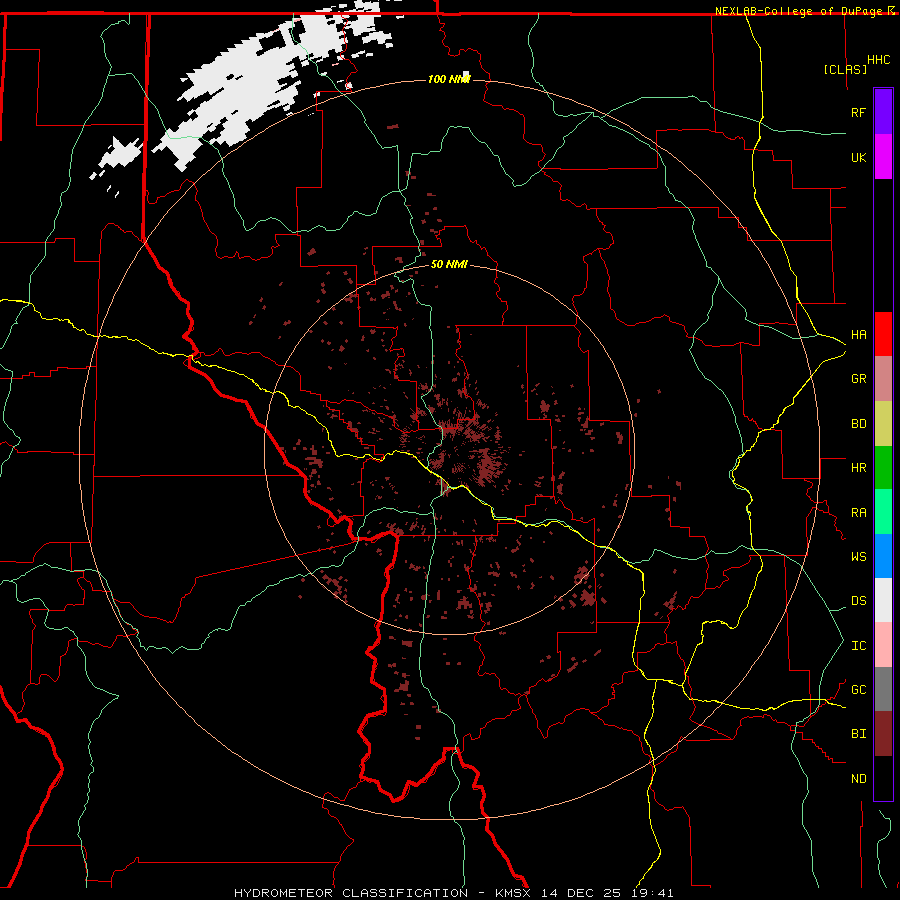The image size is (900, 900).
Task: Select the BD yellow legend block
Action: point(883,424)
